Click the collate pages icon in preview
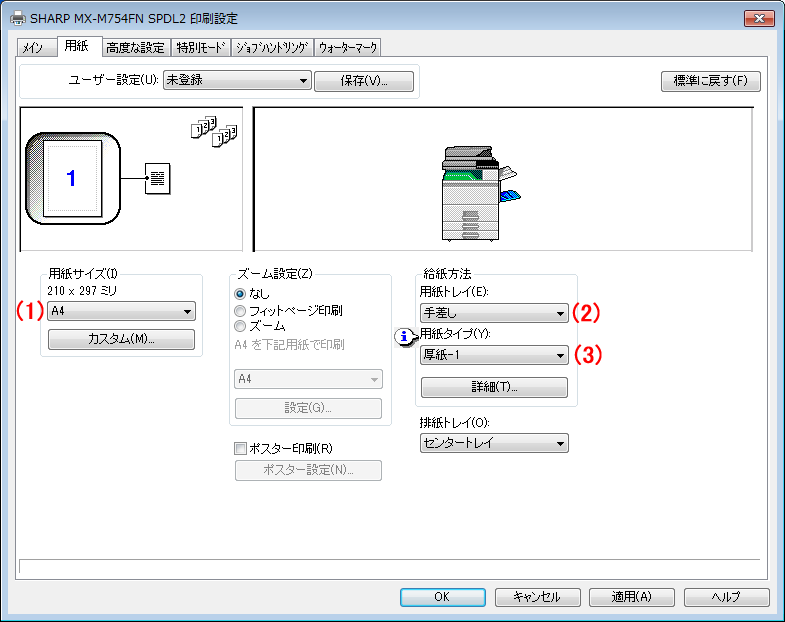This screenshot has height=622, width=785. point(214,132)
